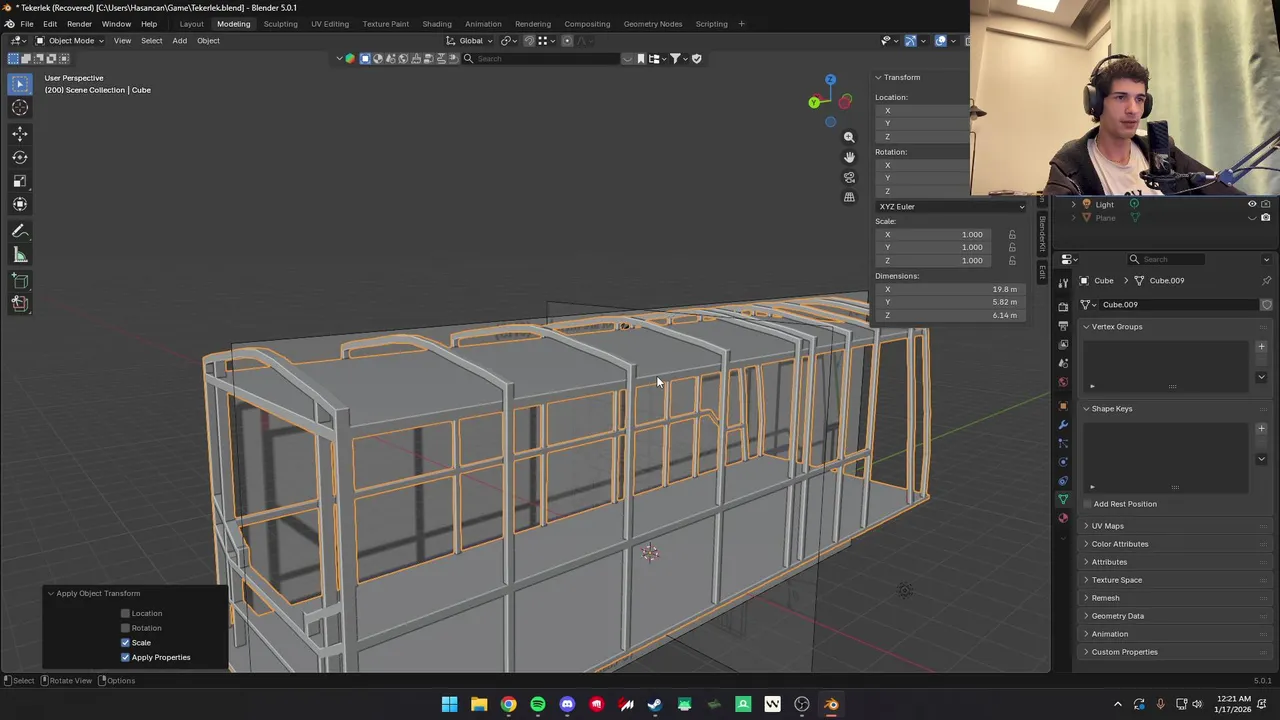The image size is (1280, 720).
Task: Add a new shape key with plus button
Action: click(1261, 429)
